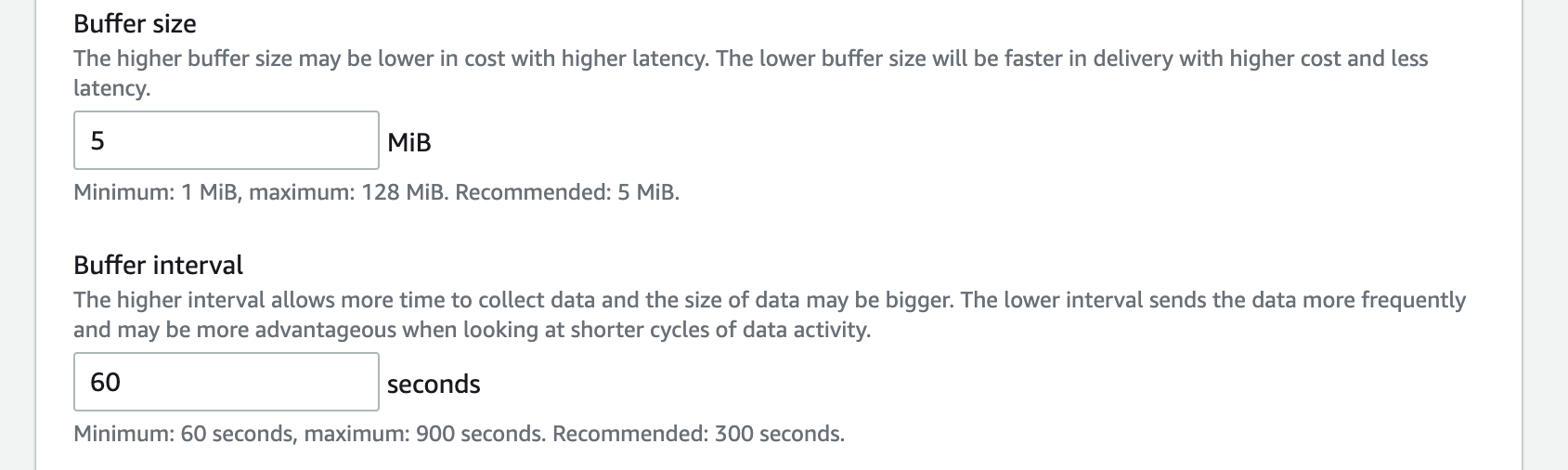This screenshot has height=470, width=1568.
Task: Place cursor after the 5 value
Action: [106, 140]
